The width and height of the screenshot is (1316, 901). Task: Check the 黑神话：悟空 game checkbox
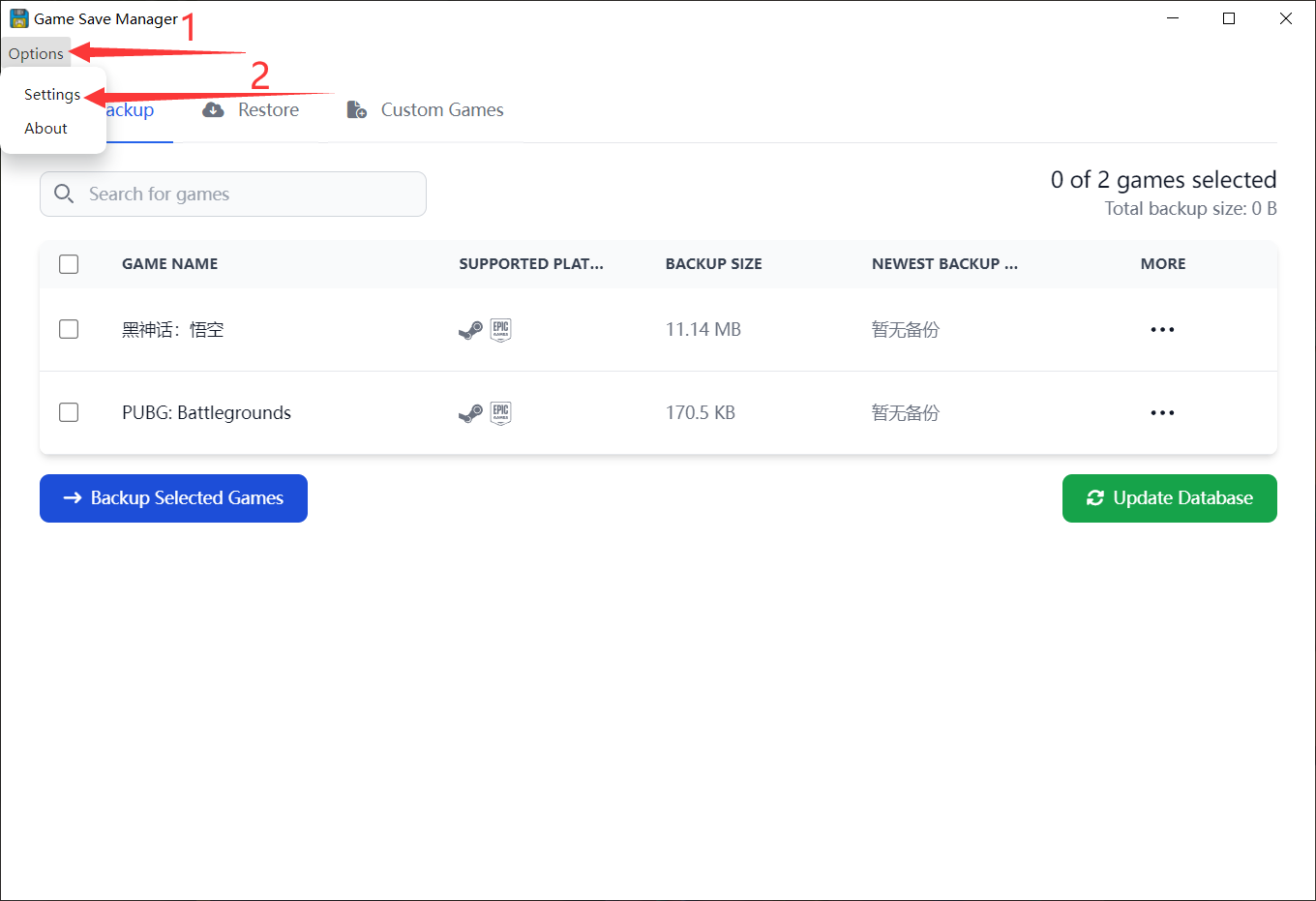[x=69, y=329]
